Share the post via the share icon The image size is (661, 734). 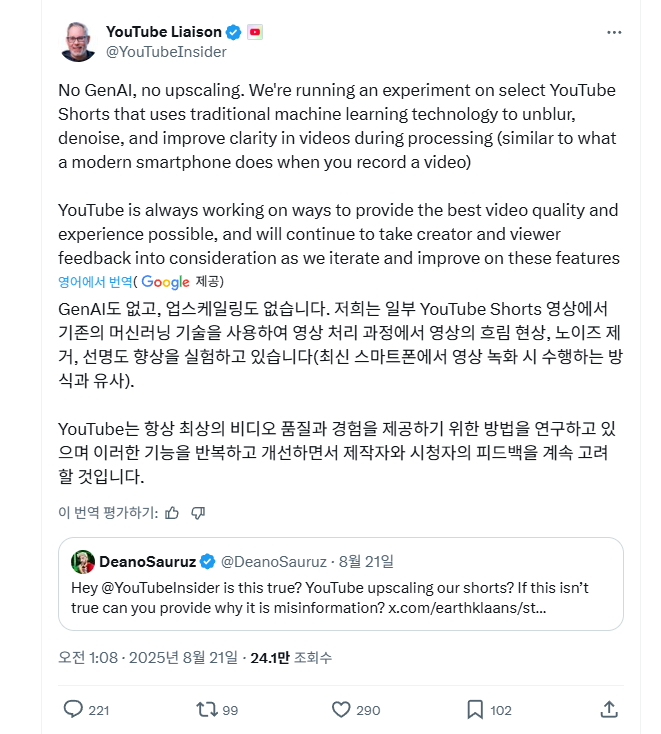[608, 710]
